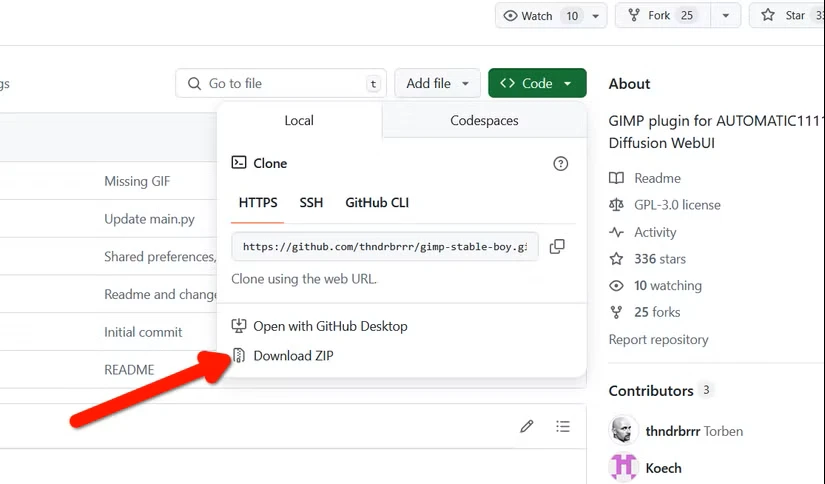Click the ZIP file icon
825x484 pixels.
point(239,356)
